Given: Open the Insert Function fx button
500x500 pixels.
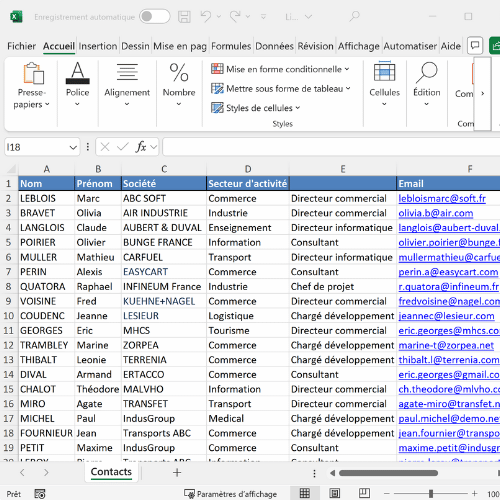Looking at the screenshot, I should [x=141, y=147].
